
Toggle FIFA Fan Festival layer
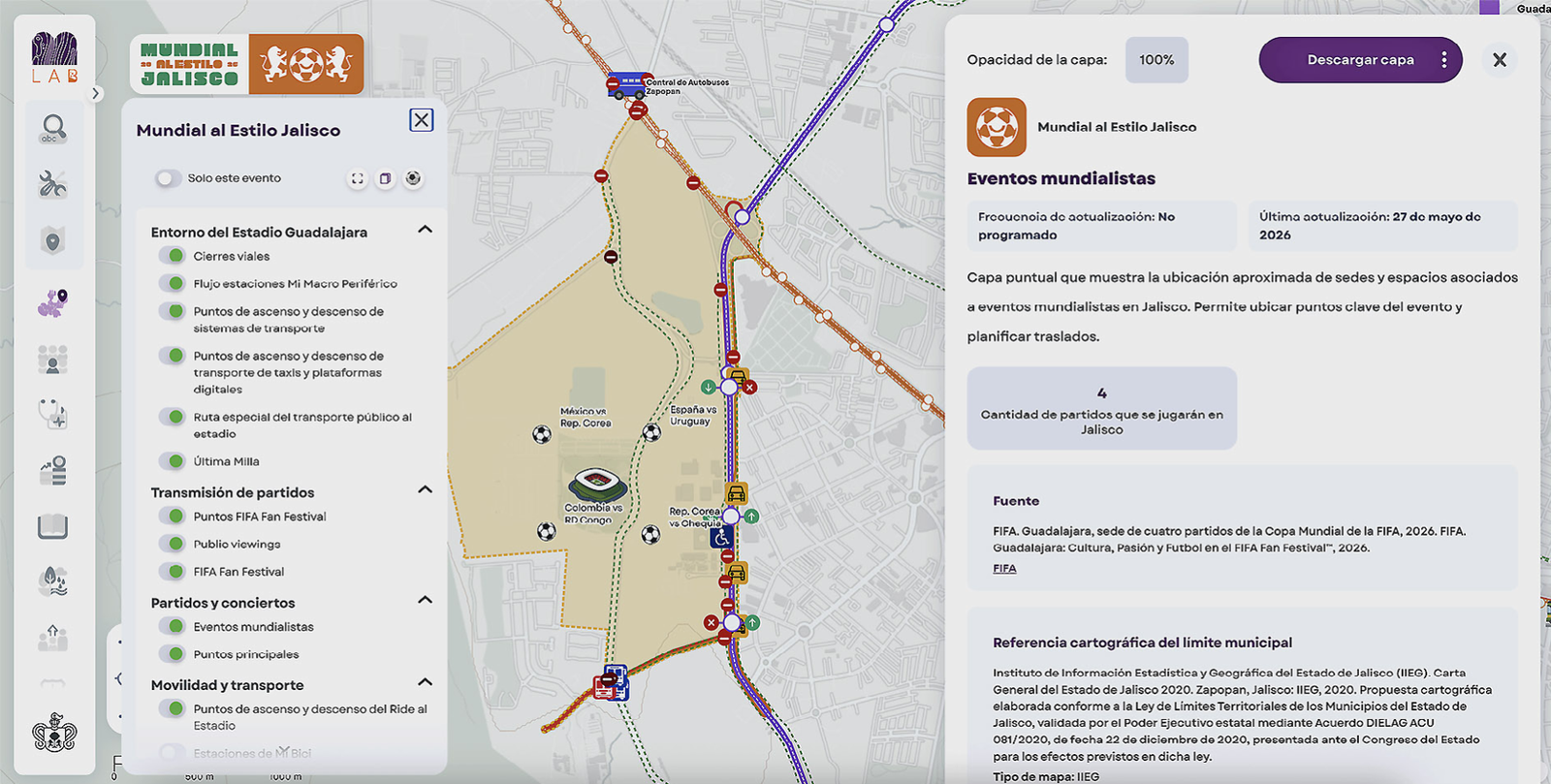173,572
